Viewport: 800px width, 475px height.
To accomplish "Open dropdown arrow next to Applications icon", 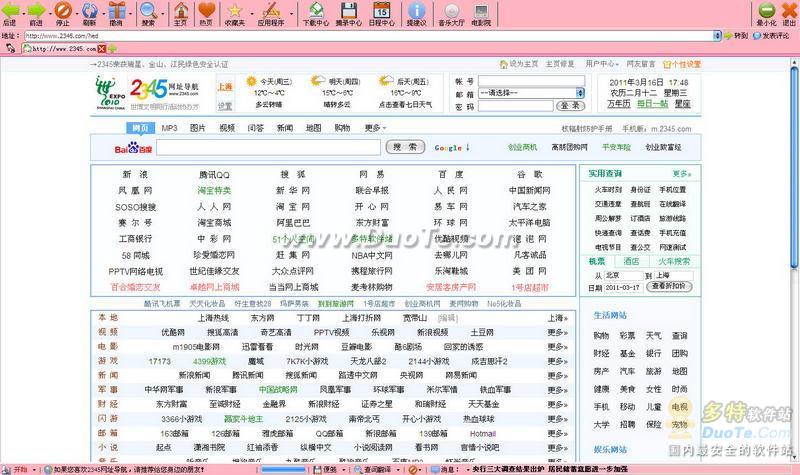I will pyautogui.click(x=291, y=13).
